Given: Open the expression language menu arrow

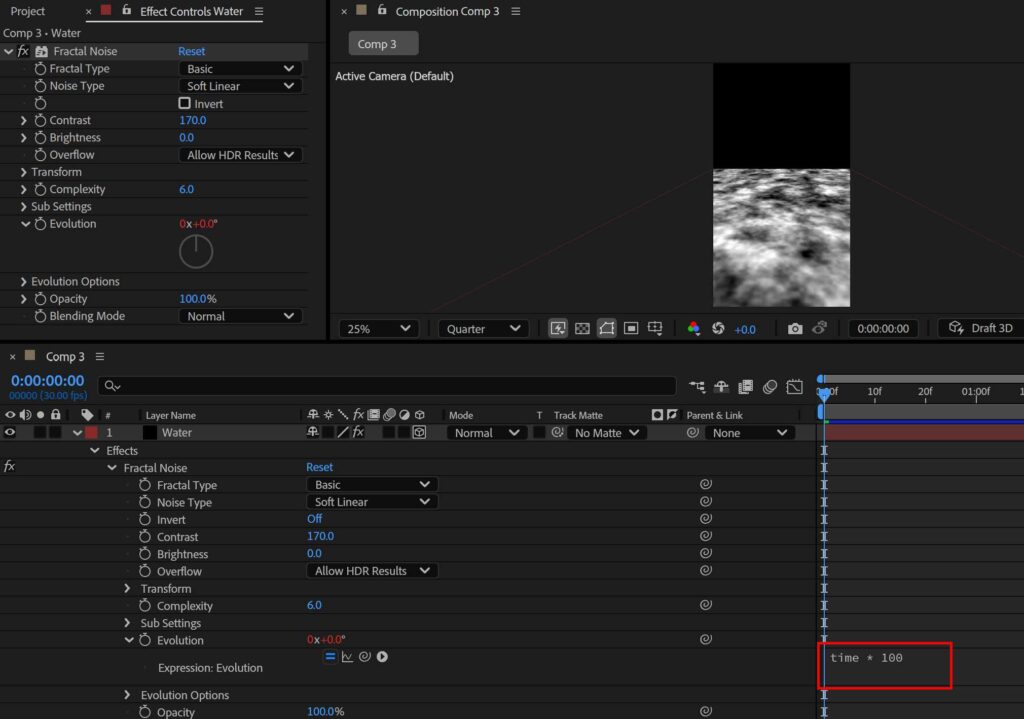Looking at the screenshot, I should pyautogui.click(x=382, y=657).
